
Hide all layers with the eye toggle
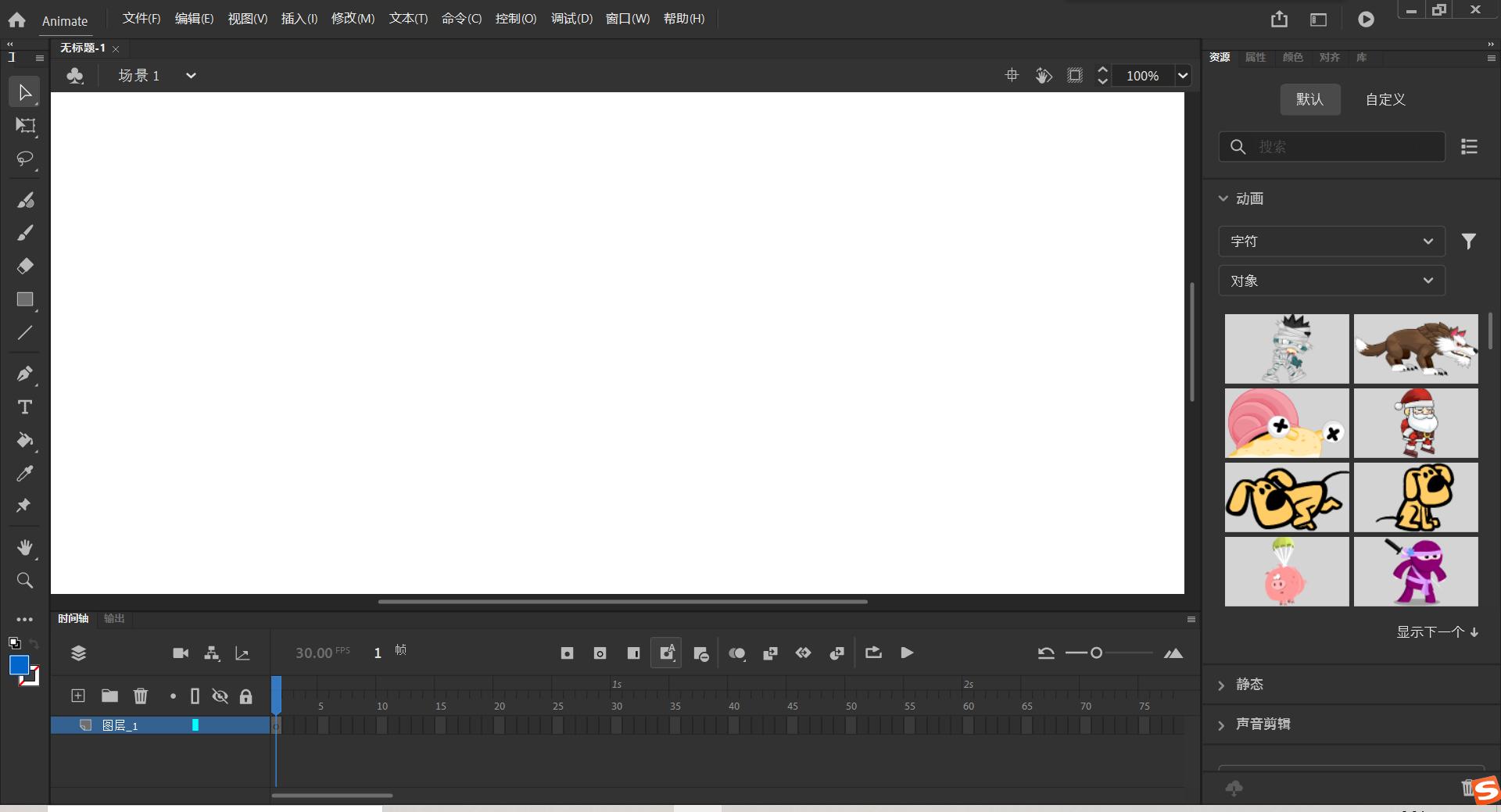click(220, 696)
